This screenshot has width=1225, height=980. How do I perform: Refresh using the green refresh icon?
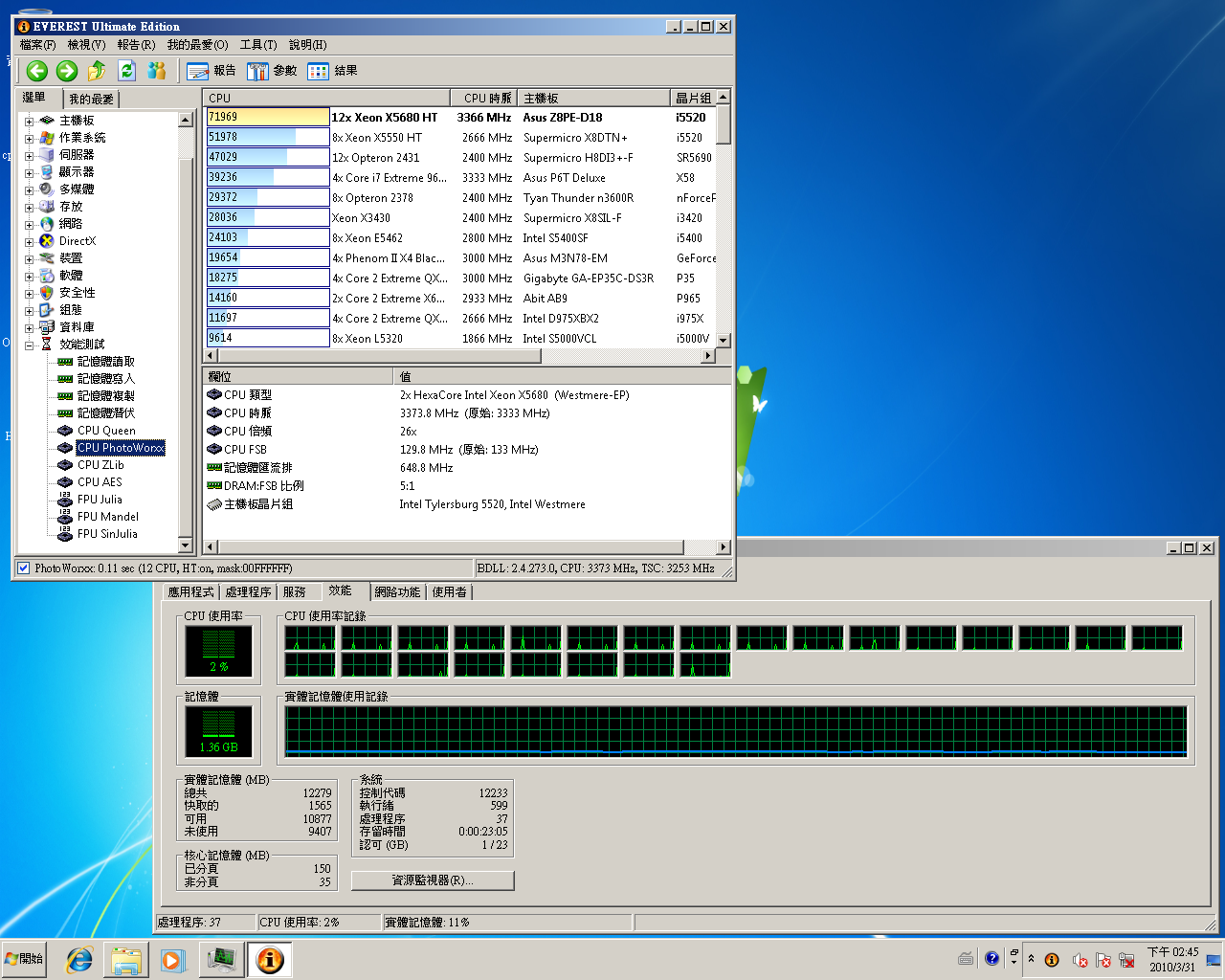point(126,70)
